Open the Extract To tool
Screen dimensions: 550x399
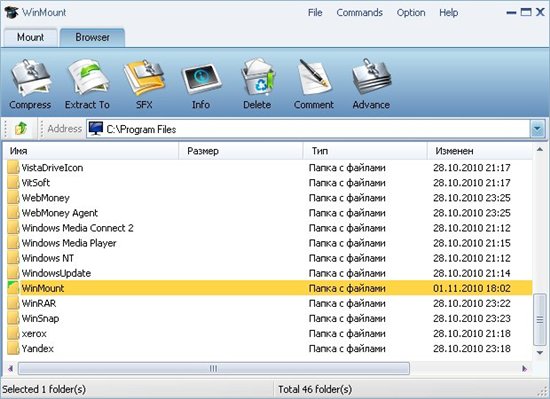(x=88, y=77)
